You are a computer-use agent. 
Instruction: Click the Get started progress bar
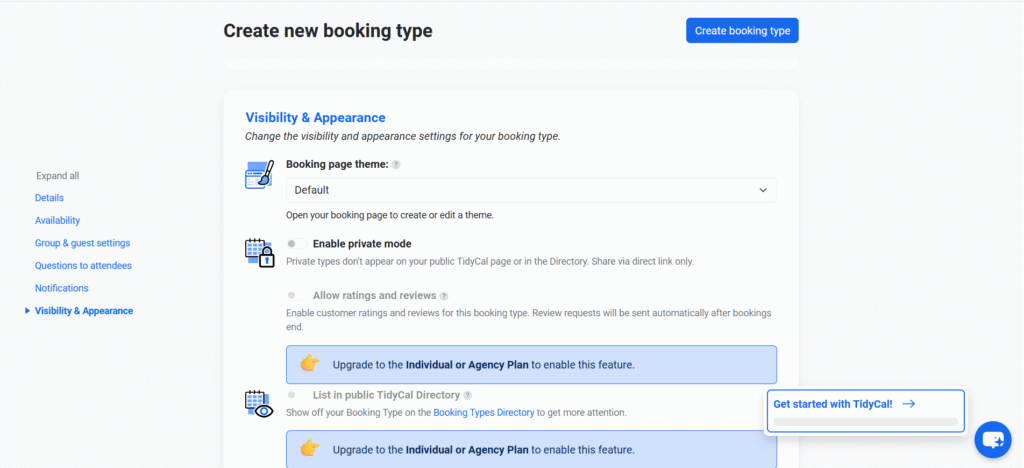865,422
